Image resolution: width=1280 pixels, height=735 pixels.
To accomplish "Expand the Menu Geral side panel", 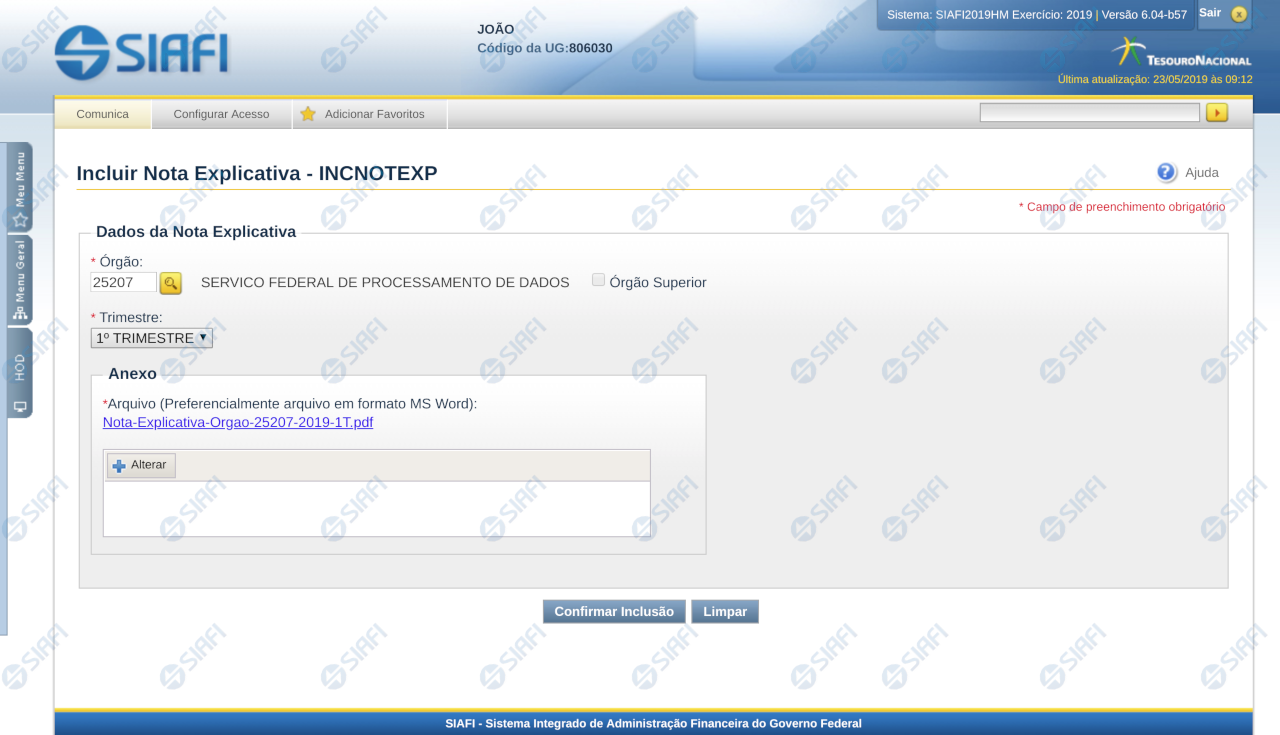I will tap(19, 280).
